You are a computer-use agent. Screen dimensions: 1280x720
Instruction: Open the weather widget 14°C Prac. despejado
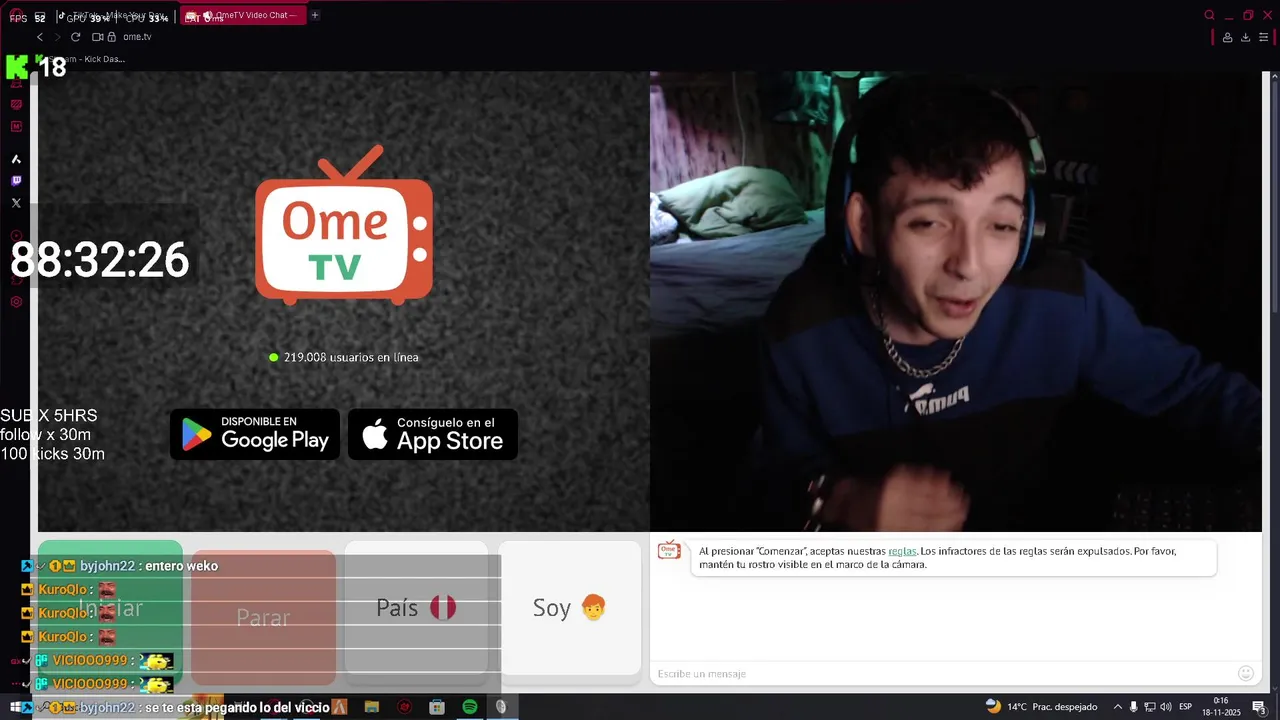coord(1041,707)
